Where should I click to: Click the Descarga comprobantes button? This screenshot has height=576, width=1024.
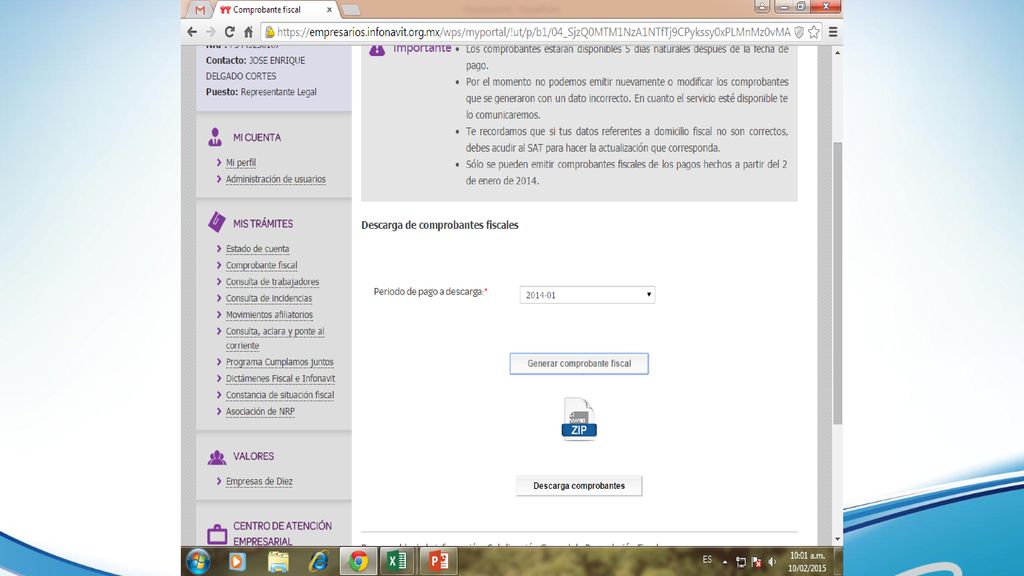pyautogui.click(x=579, y=486)
